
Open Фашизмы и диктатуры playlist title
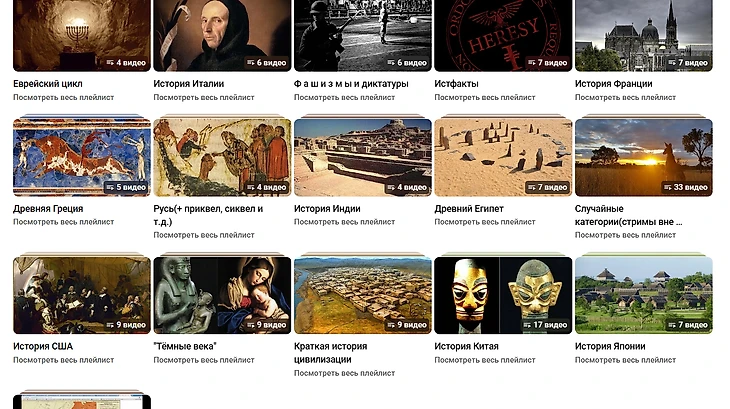pos(351,84)
